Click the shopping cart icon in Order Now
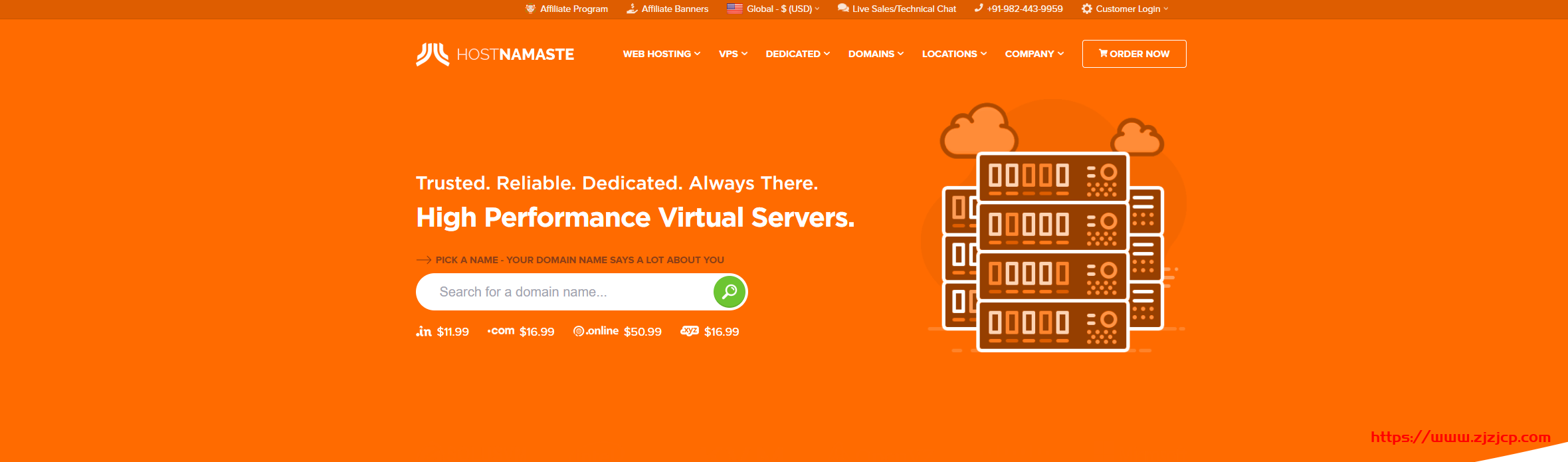Image resolution: width=1568 pixels, height=462 pixels. pyautogui.click(x=1103, y=53)
